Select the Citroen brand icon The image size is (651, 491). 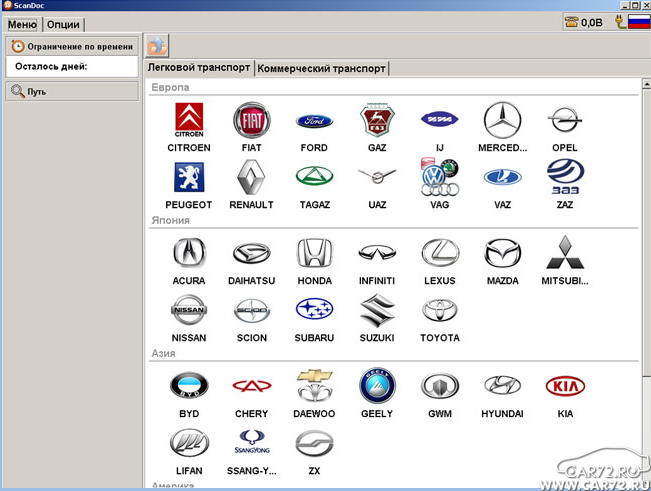coord(189,120)
